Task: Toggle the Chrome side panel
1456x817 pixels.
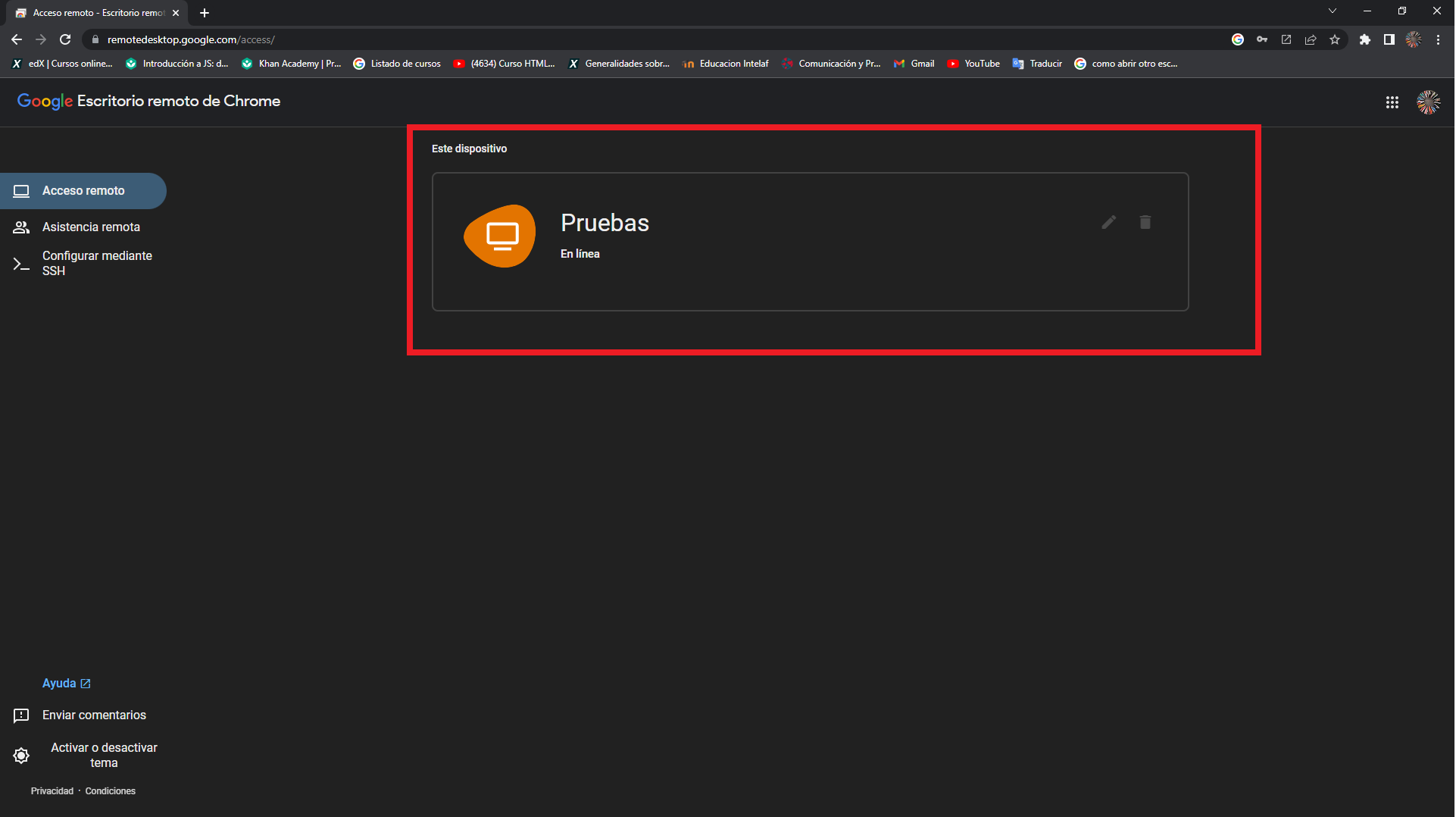Action: [x=1389, y=39]
